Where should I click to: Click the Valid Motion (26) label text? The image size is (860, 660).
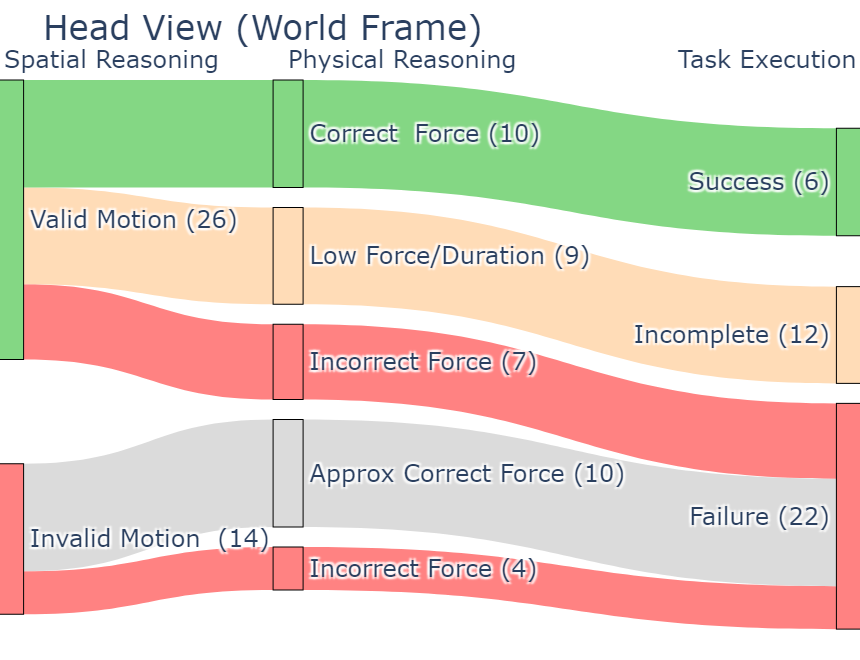coord(134,220)
